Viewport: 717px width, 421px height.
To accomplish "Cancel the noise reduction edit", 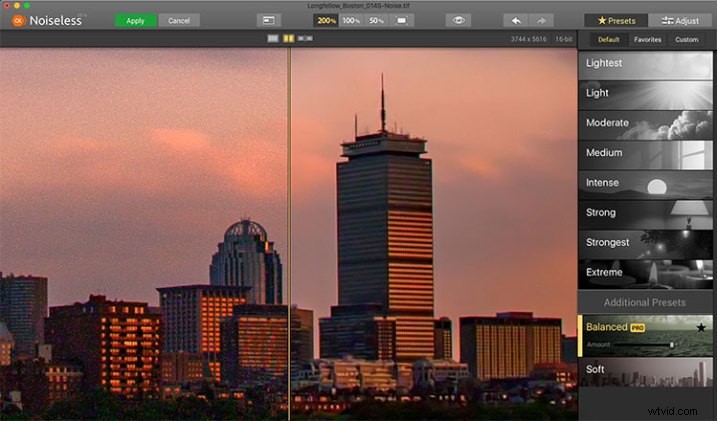I will point(179,21).
